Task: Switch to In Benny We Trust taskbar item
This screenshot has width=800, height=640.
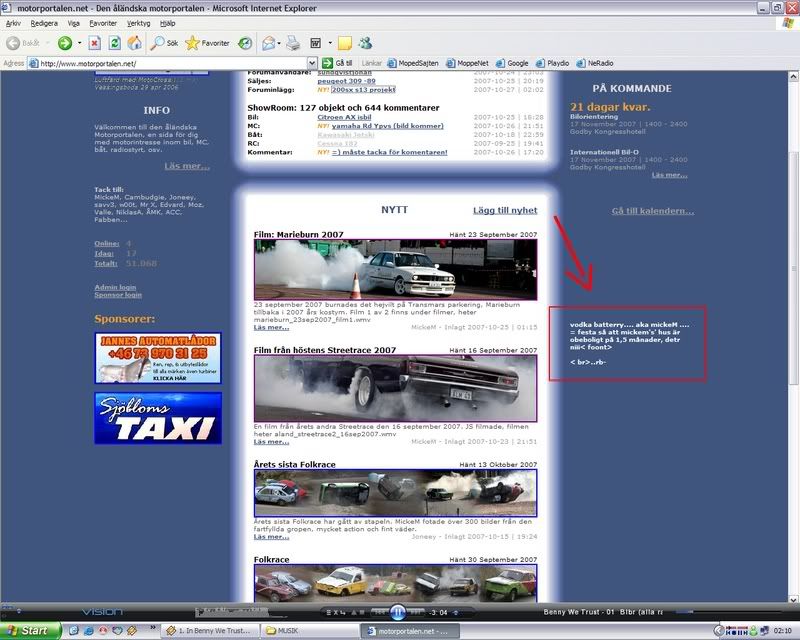Action: [x=210, y=631]
